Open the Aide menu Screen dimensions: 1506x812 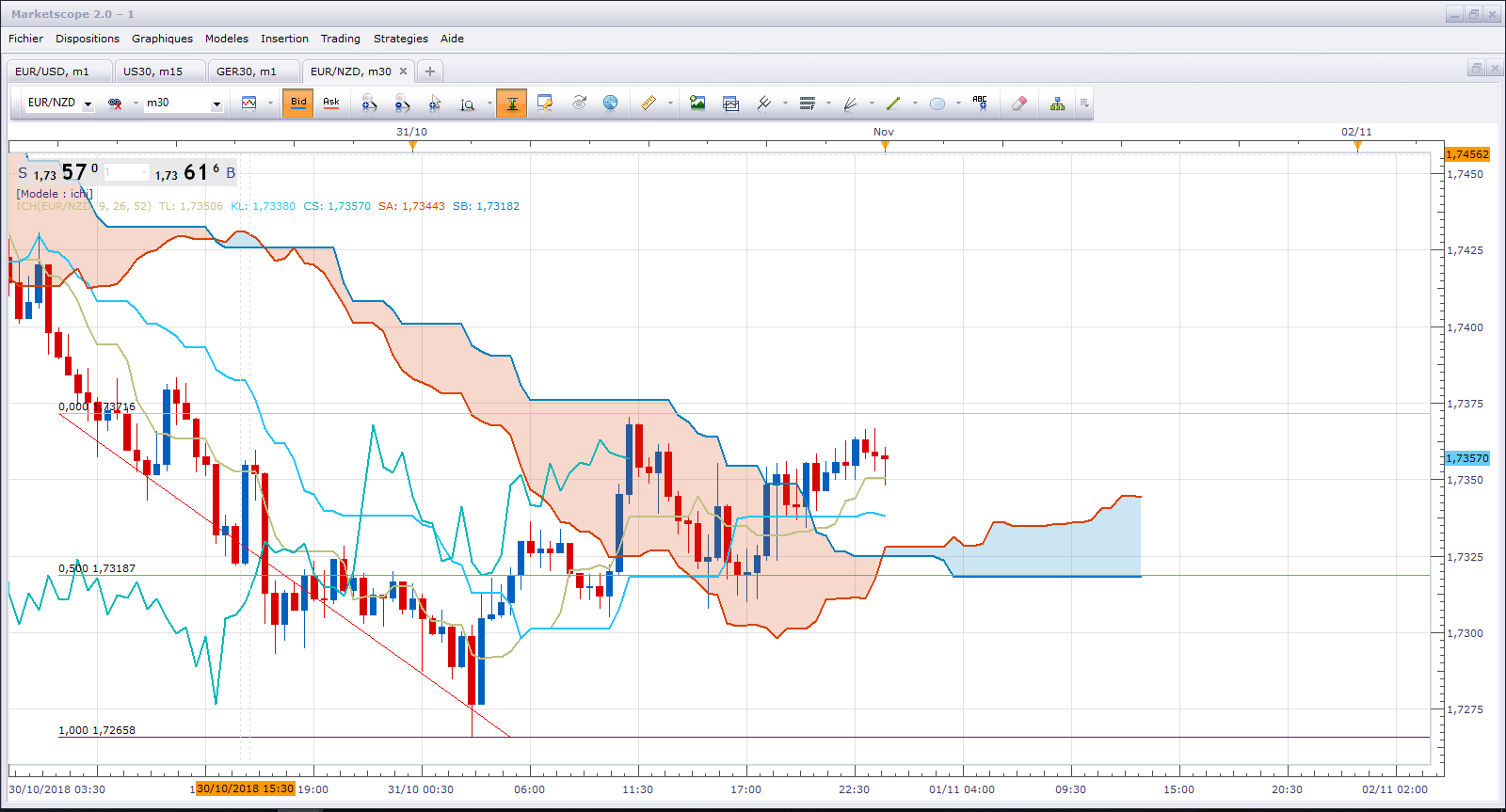pos(452,39)
